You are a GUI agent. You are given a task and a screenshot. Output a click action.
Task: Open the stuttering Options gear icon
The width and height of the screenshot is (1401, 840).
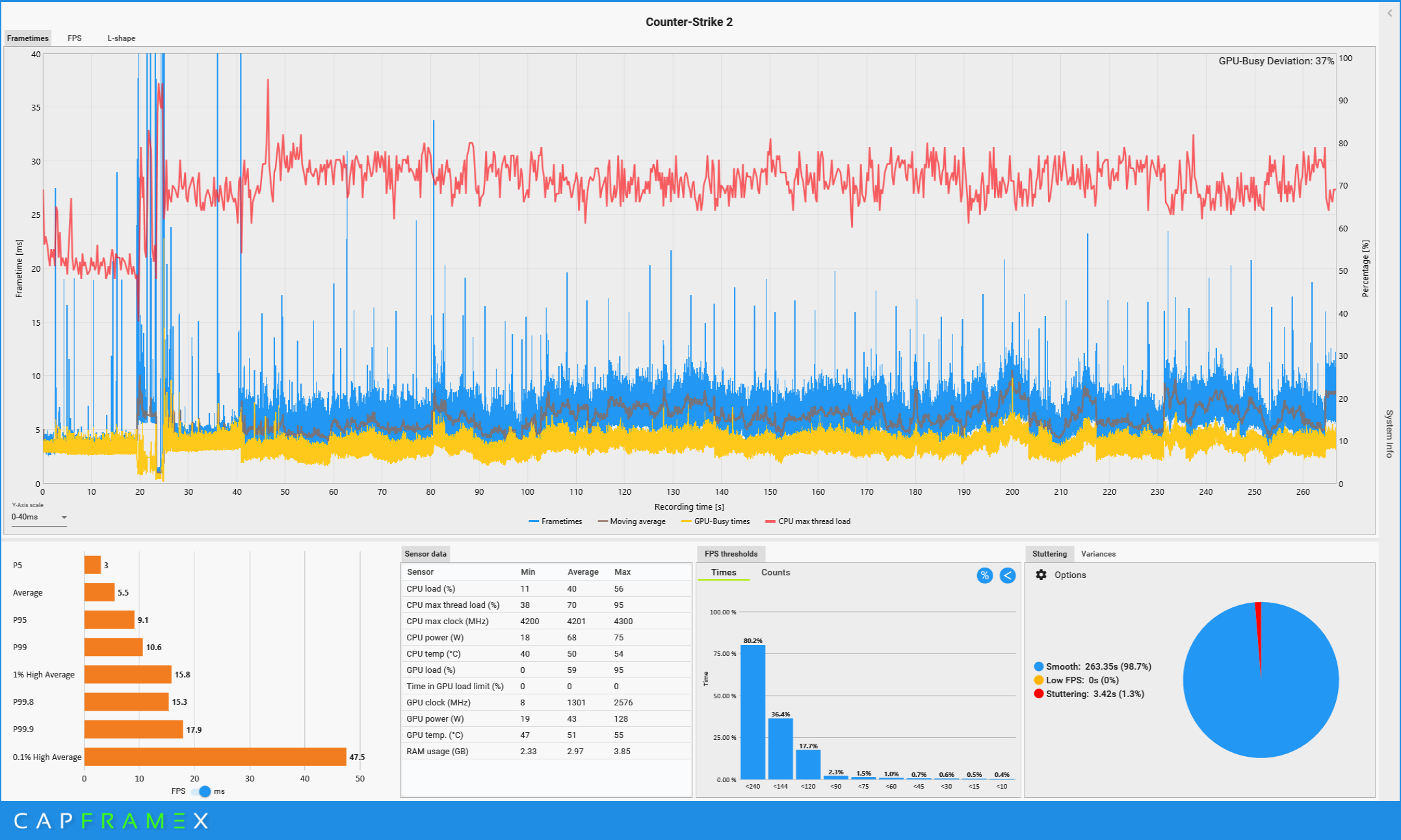tap(1041, 575)
